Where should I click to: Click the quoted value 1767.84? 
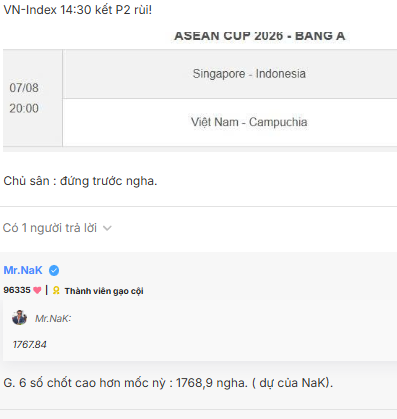(x=30, y=344)
